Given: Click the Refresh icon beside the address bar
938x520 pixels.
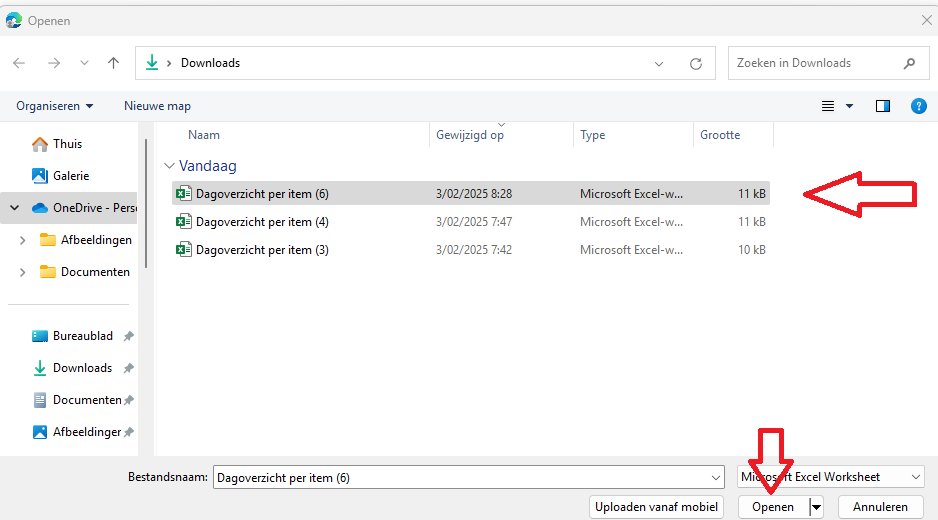Looking at the screenshot, I should pos(696,63).
